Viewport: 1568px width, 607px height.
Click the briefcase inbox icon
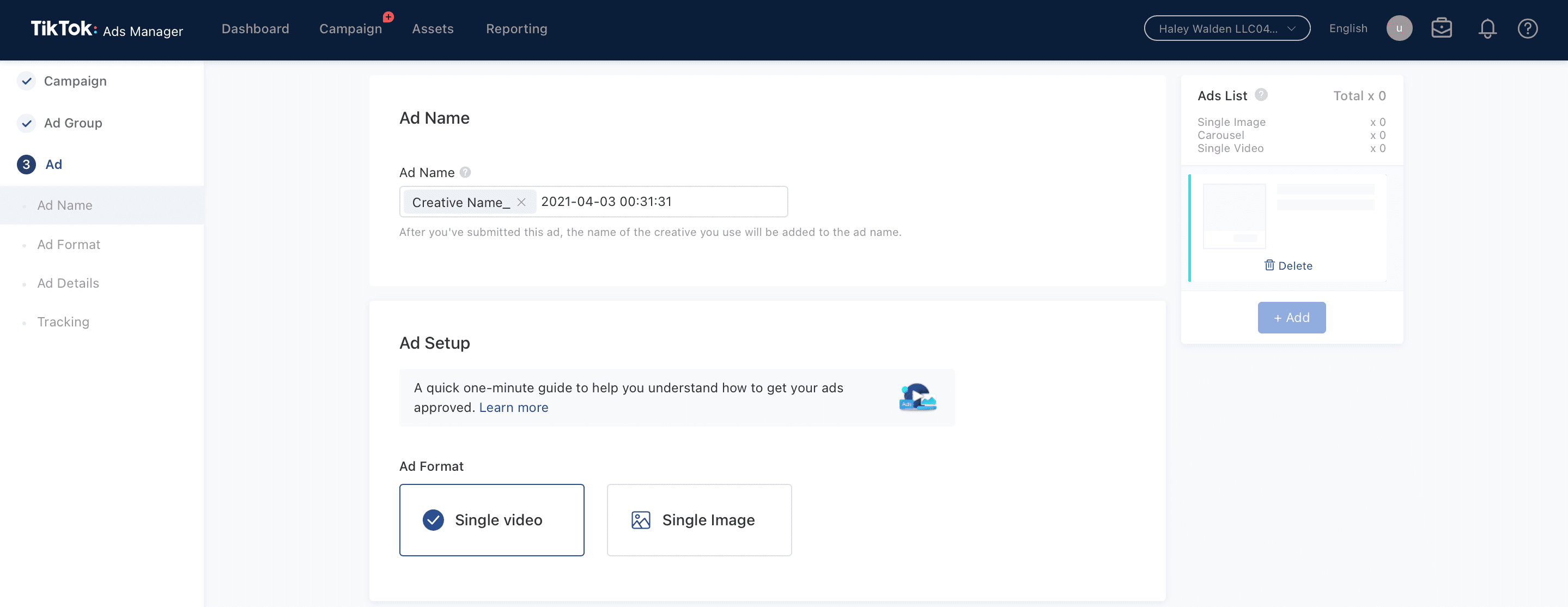(x=1441, y=29)
